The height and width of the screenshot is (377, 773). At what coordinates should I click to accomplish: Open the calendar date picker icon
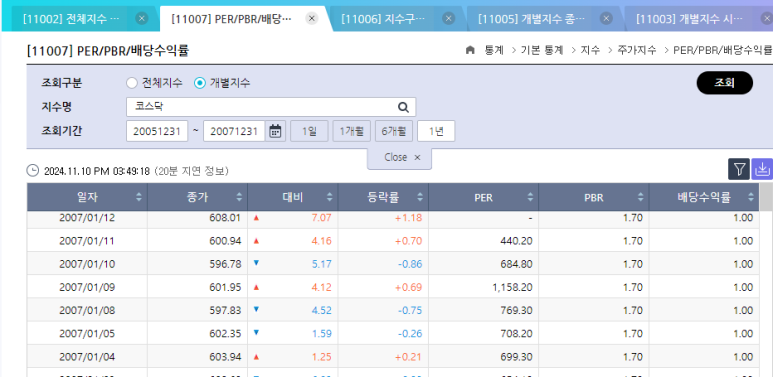click(276, 131)
